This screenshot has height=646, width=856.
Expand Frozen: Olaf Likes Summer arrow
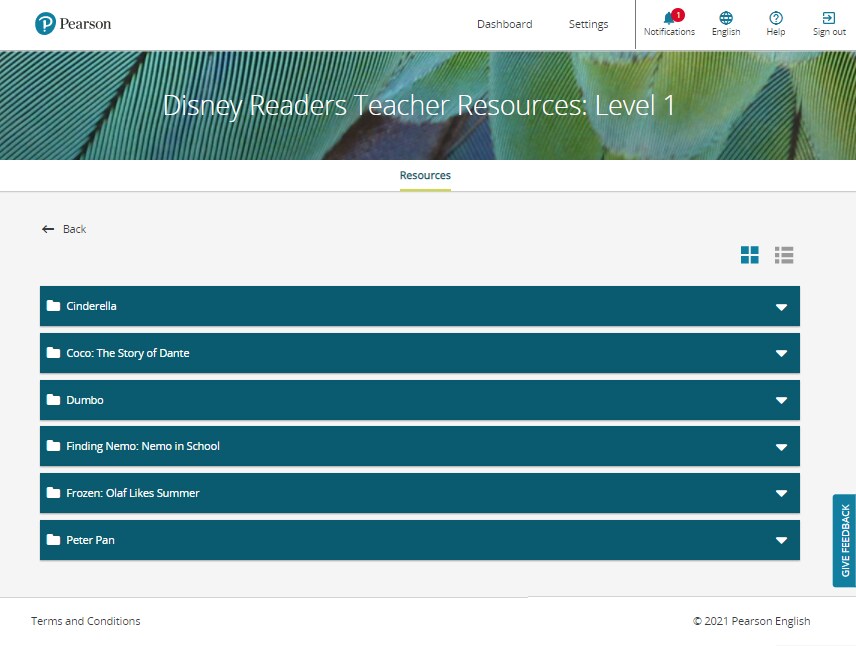[x=781, y=494]
